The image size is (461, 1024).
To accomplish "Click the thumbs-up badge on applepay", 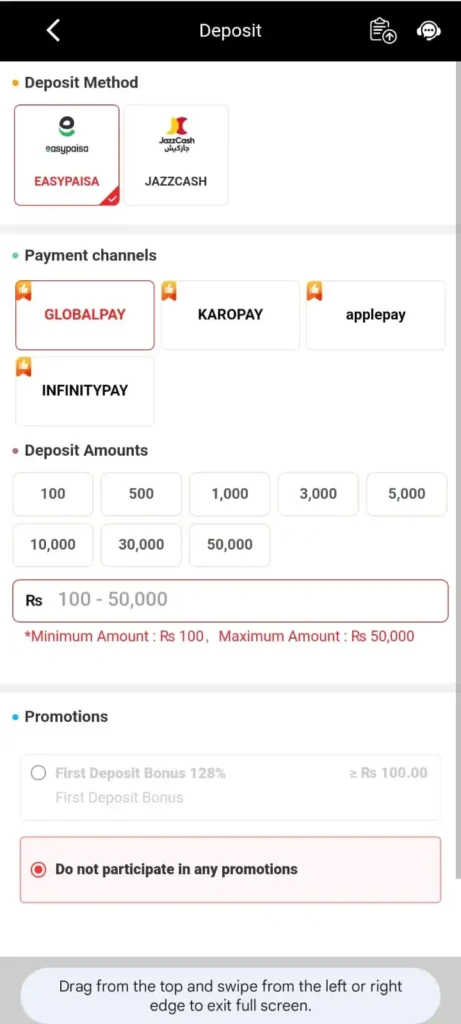I will coord(314,291).
